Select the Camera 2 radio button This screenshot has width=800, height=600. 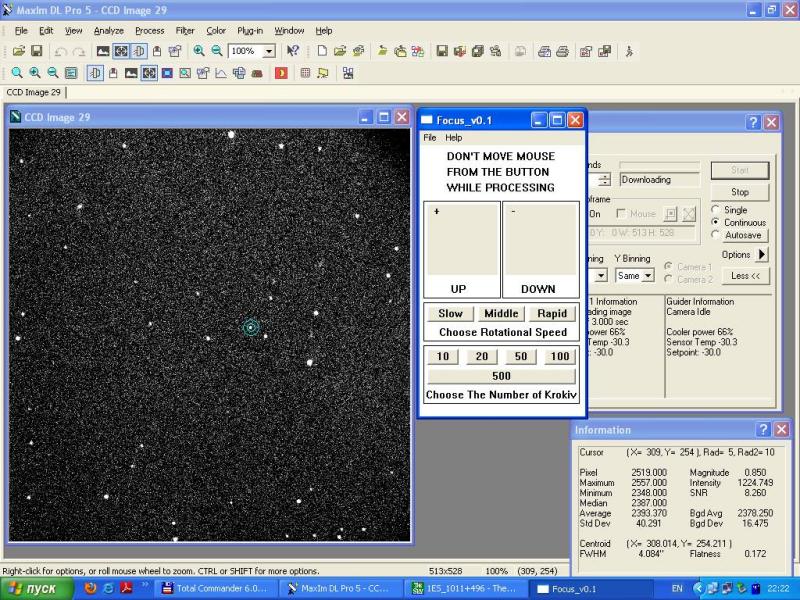coord(668,279)
